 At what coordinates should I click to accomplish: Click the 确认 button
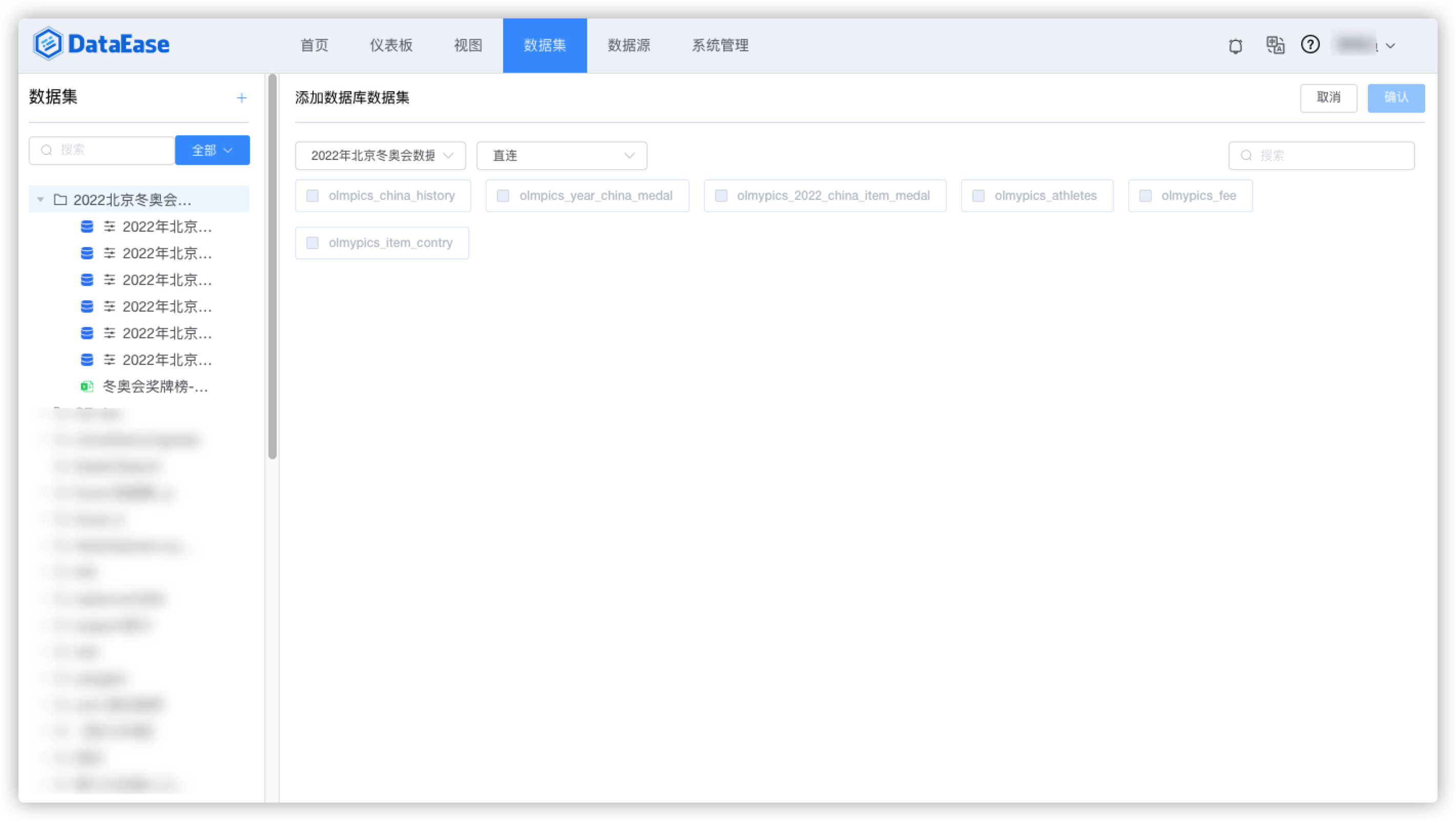[x=1396, y=98]
